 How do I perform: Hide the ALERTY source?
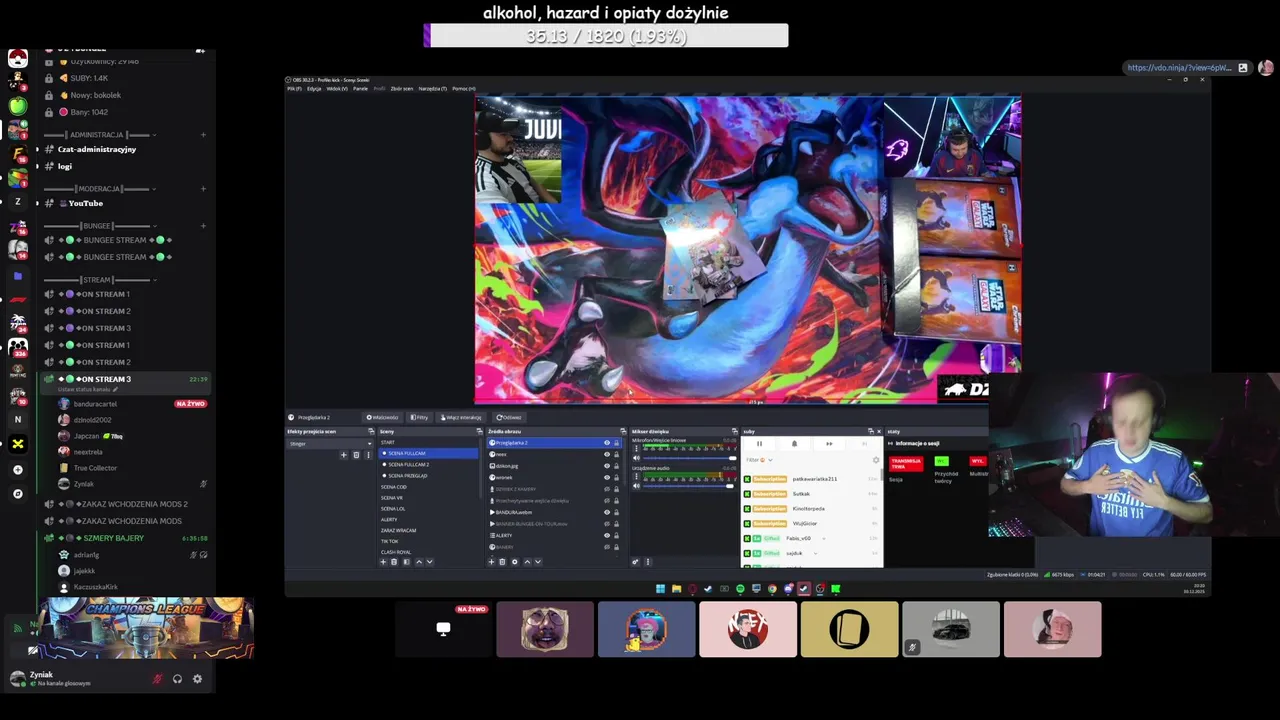606,535
